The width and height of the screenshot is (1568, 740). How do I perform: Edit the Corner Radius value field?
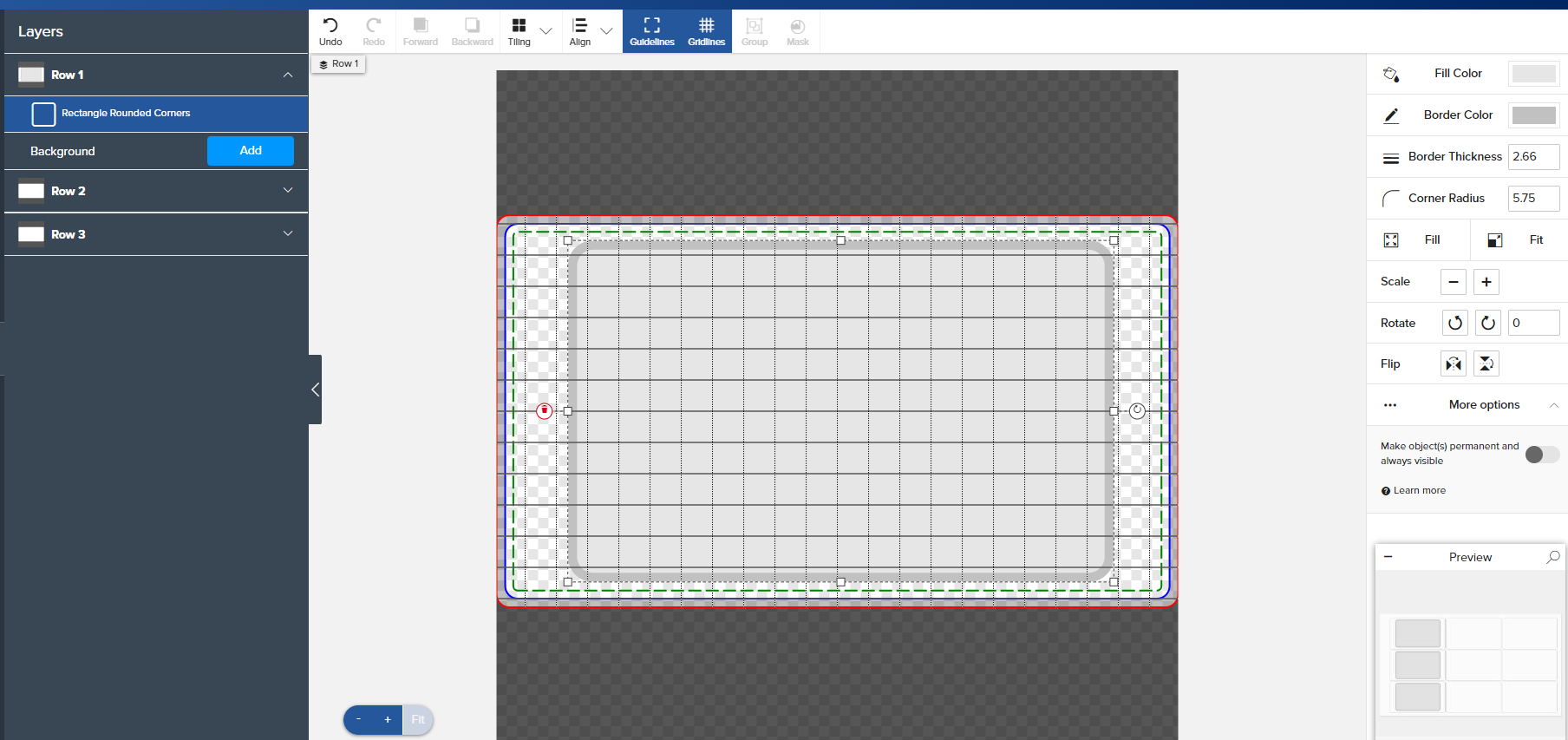click(1533, 199)
